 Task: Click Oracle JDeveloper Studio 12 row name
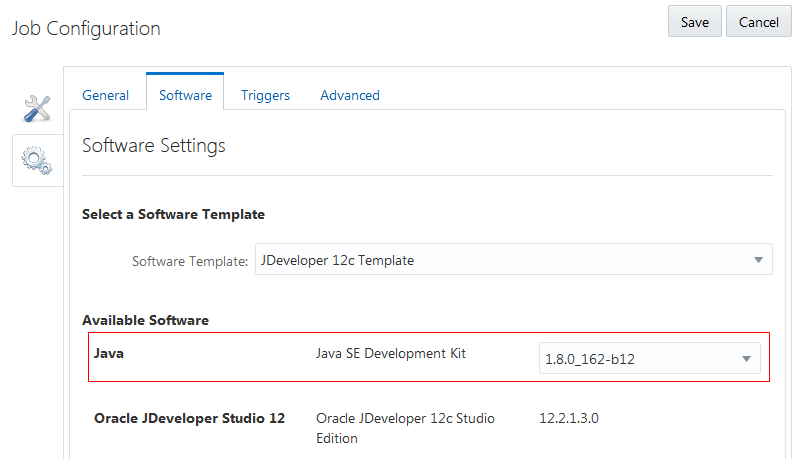[x=189, y=418]
